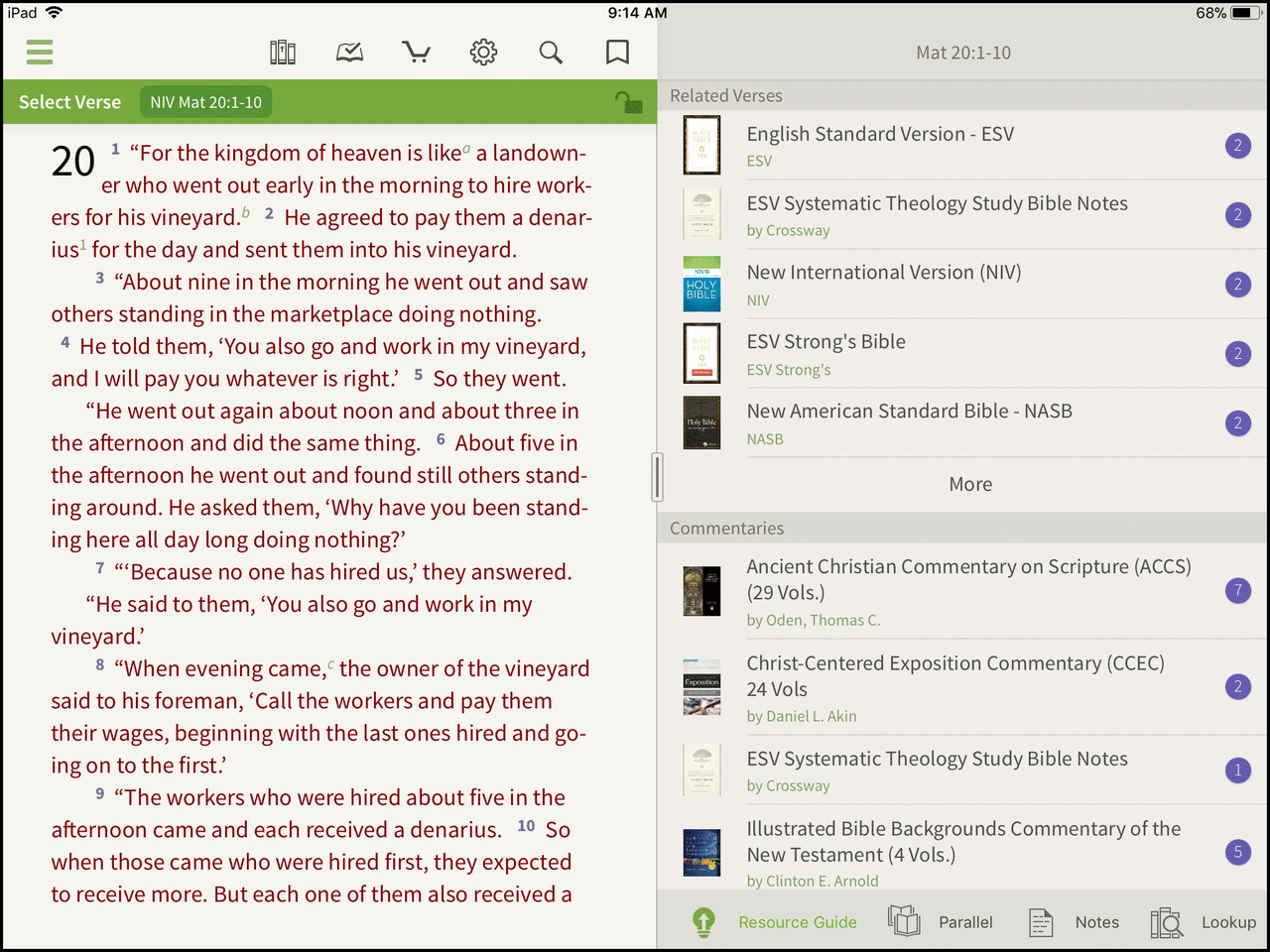Tap the 9:14 AM status bar clock
This screenshot has height=952, width=1270.
click(637, 13)
